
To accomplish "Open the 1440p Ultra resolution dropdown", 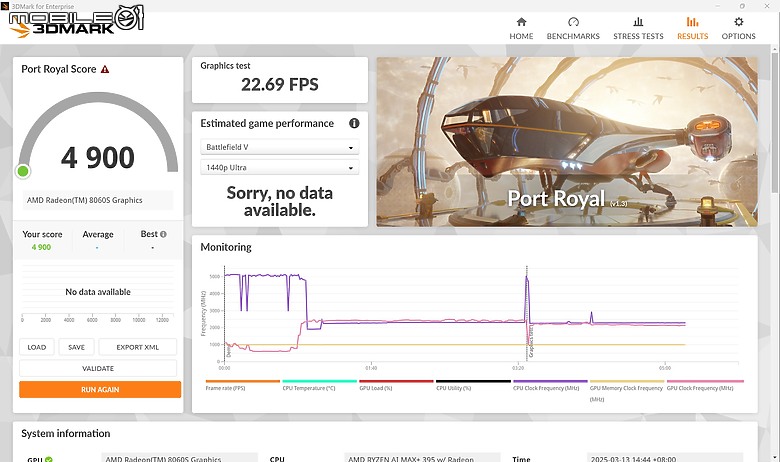I will (280, 168).
